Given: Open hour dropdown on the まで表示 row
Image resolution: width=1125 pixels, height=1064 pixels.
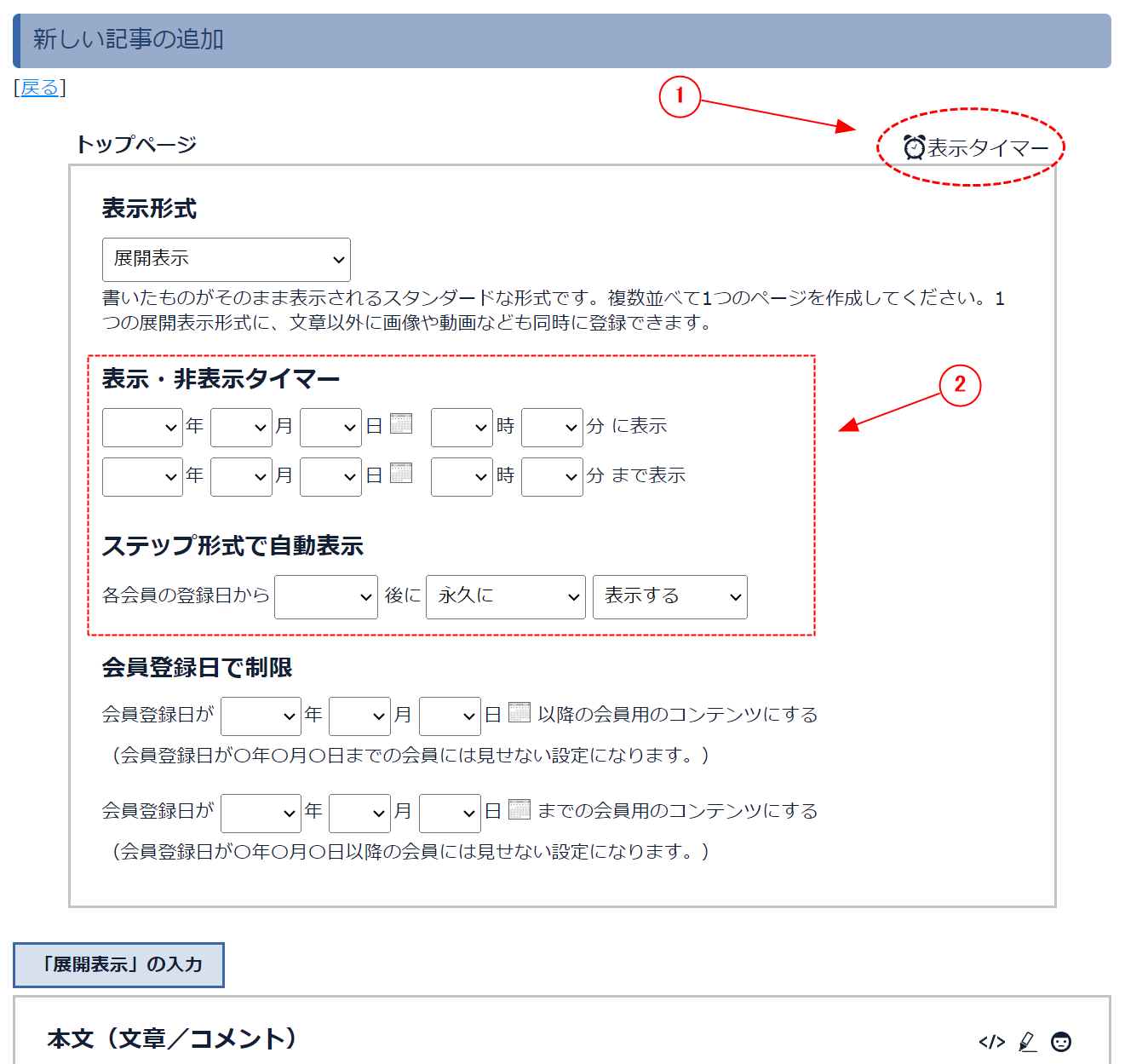Looking at the screenshot, I should (x=462, y=477).
